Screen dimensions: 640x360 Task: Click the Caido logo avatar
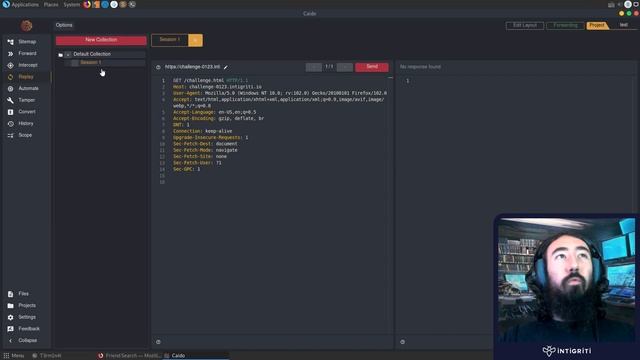pyautogui.click(x=27, y=26)
